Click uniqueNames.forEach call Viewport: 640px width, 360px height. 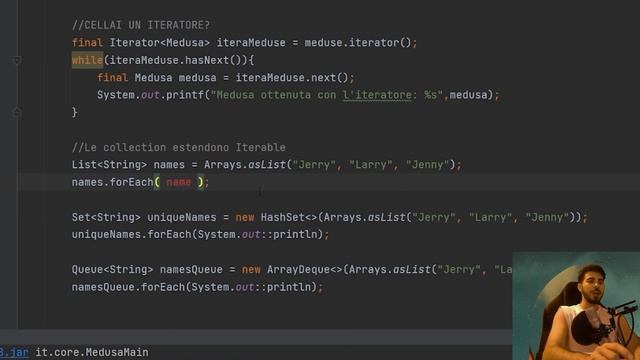point(132,234)
